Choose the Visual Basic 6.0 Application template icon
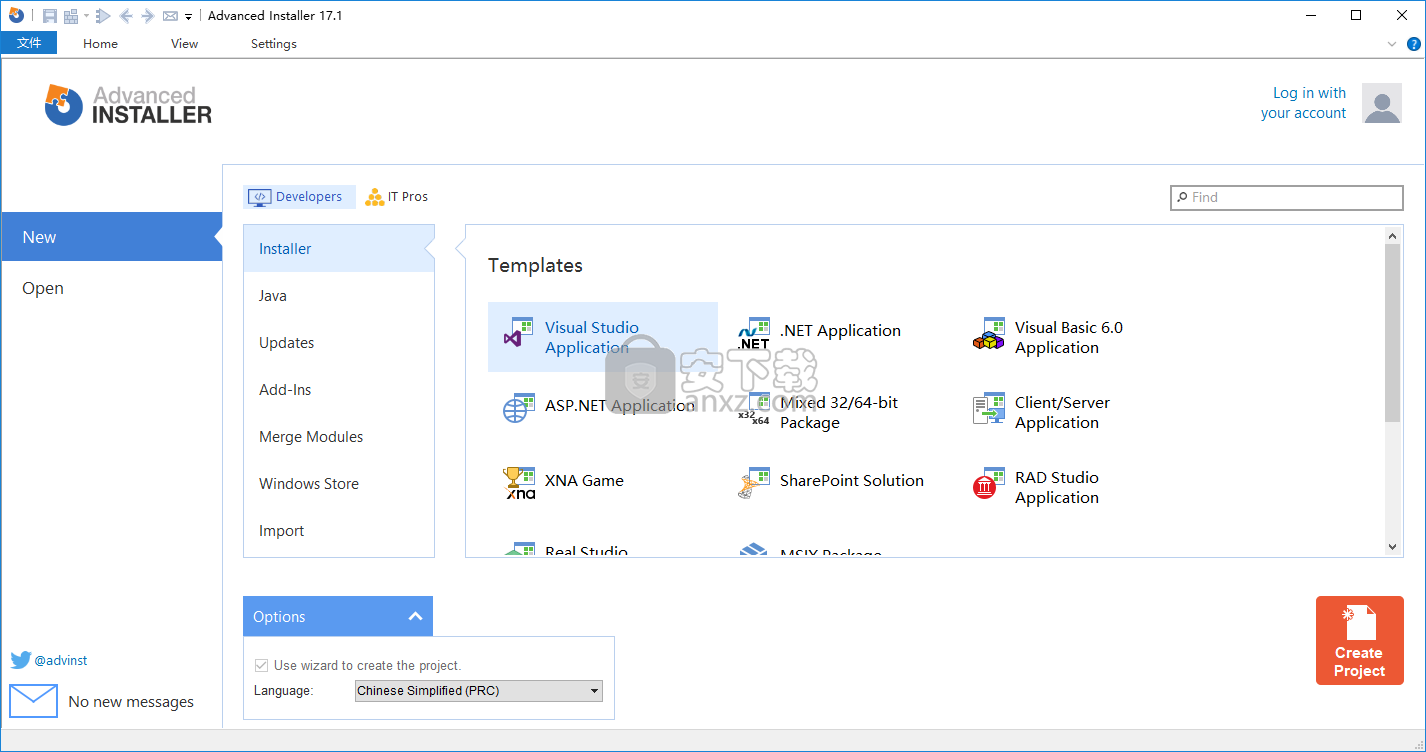The width and height of the screenshot is (1426, 752). click(988, 333)
